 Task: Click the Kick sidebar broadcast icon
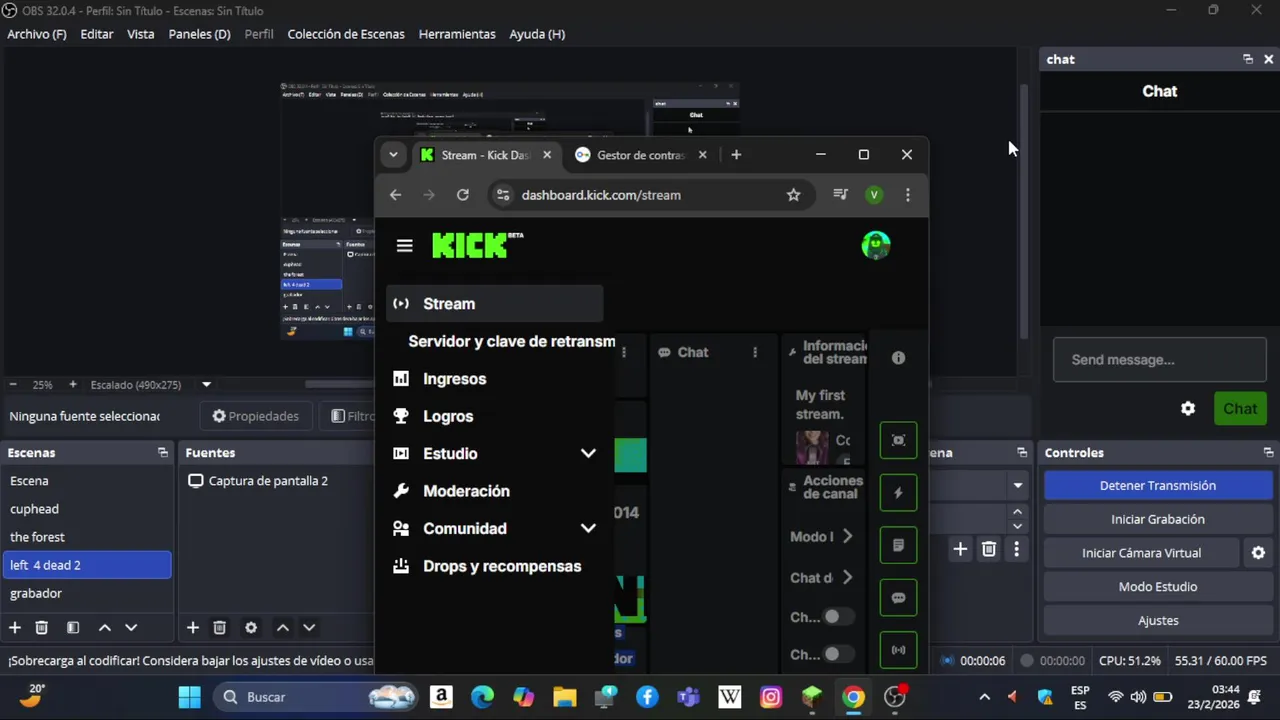(898, 650)
